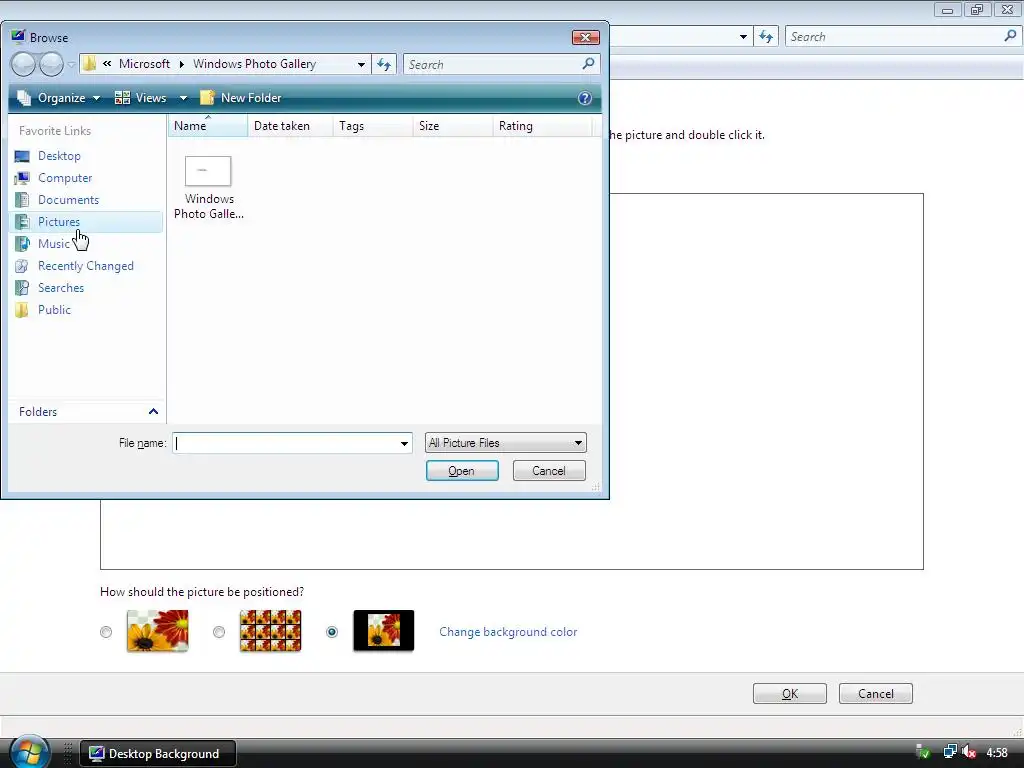The height and width of the screenshot is (768, 1024).
Task: Click the centered flower position thumbnail
Action: click(x=383, y=631)
